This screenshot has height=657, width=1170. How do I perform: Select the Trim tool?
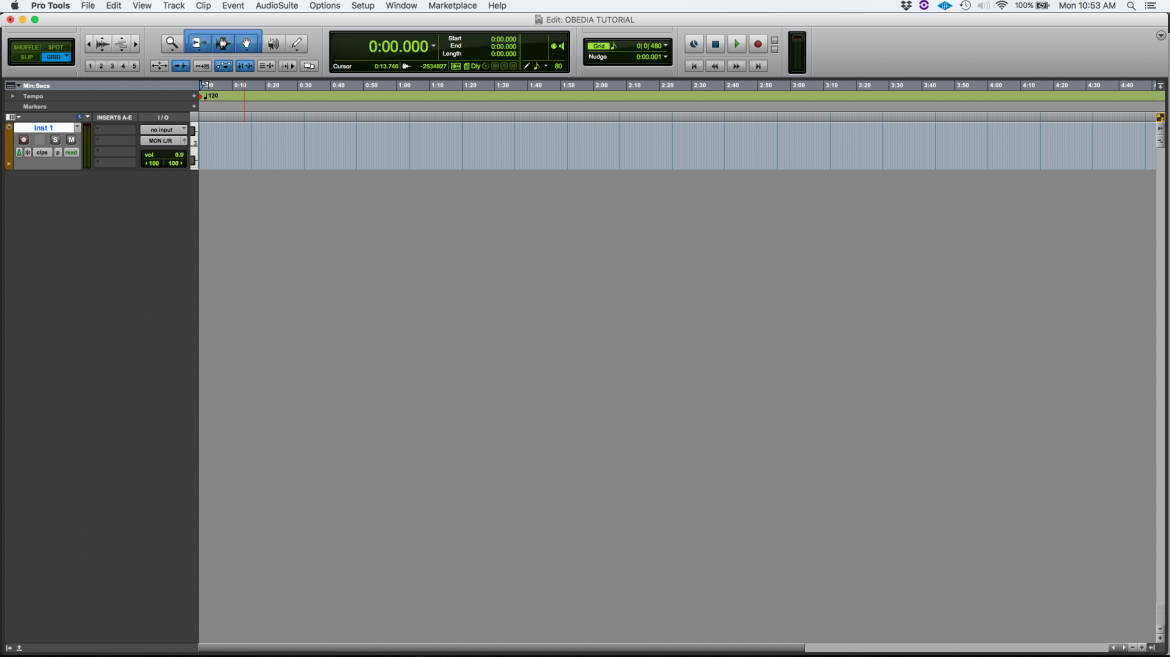point(199,43)
